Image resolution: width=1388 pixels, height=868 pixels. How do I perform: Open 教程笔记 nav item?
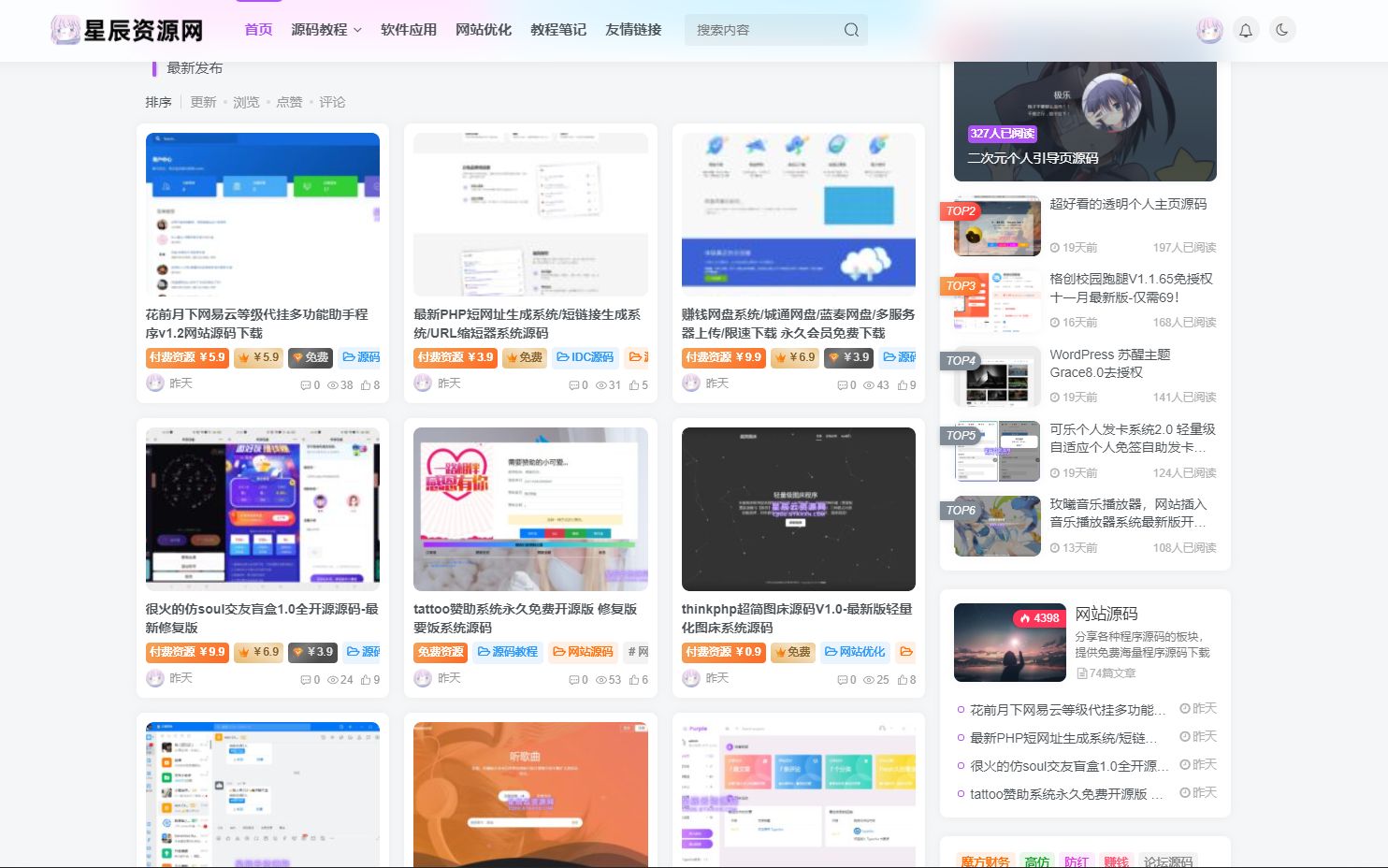click(558, 30)
